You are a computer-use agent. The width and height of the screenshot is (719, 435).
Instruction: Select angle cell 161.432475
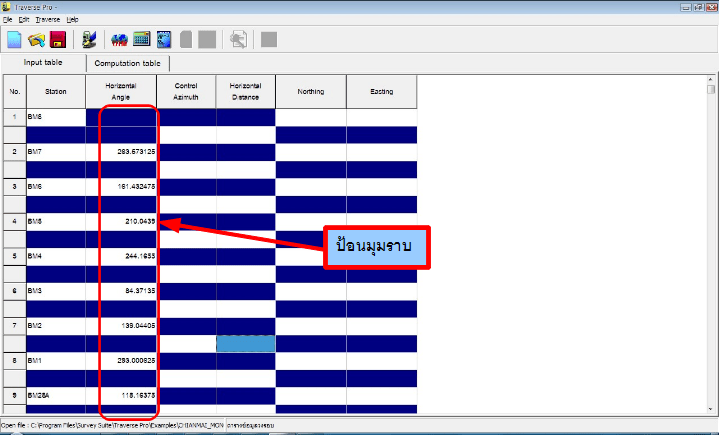121,187
